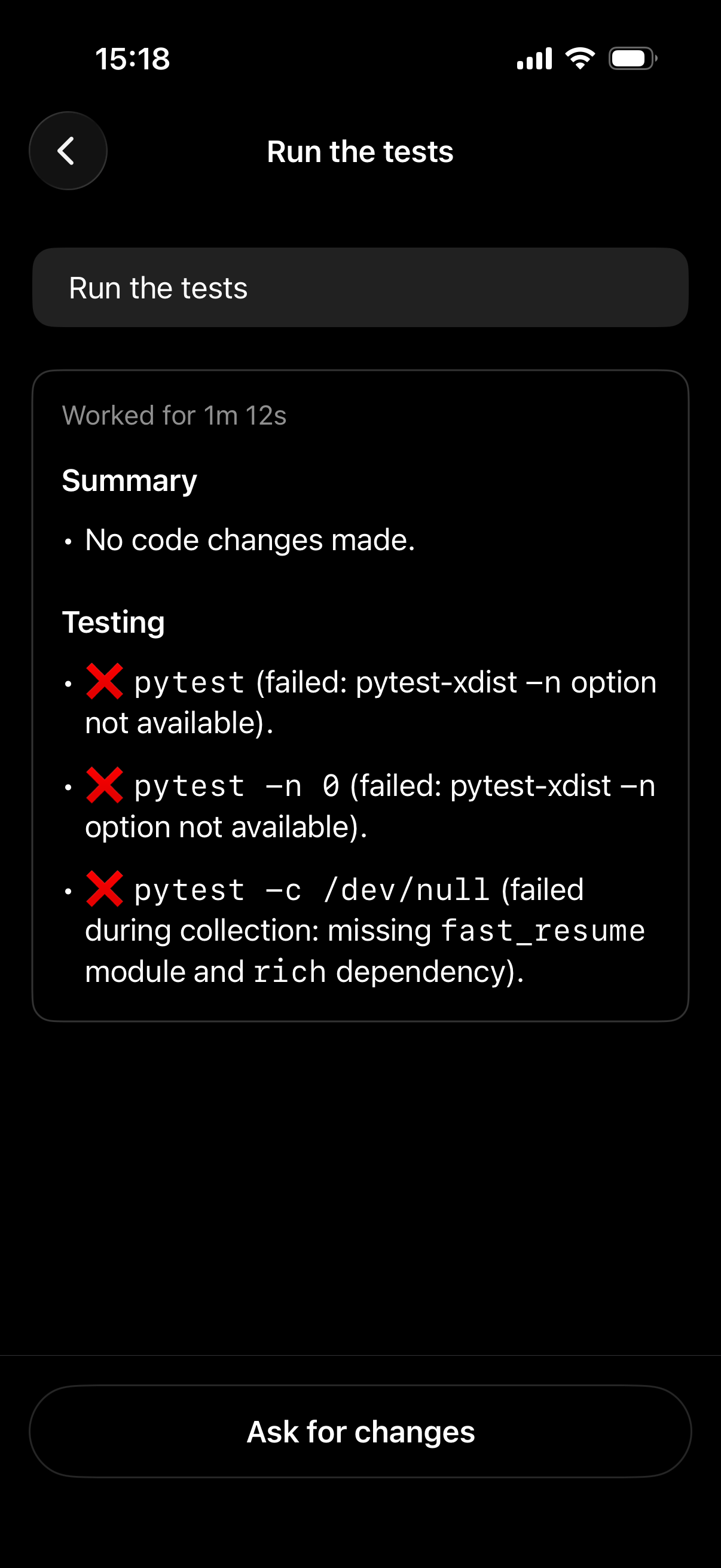Tap the 'rich' dependency code word
This screenshot has width=721, height=1568.
tap(289, 971)
